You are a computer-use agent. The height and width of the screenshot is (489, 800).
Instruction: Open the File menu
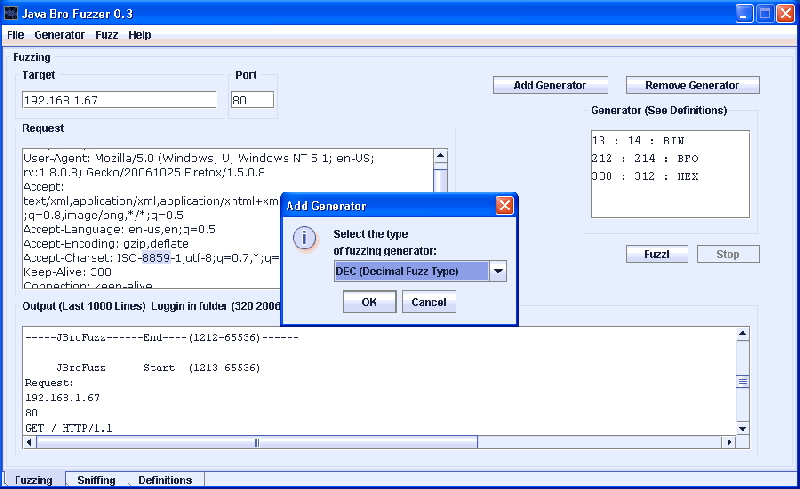15,35
